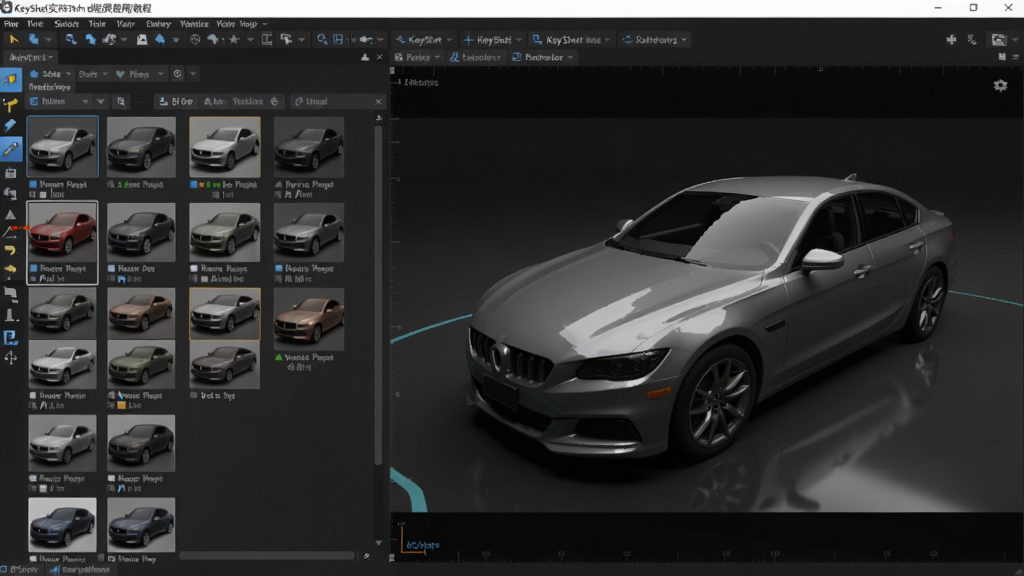
Task: Click the blue chain link toolbar icon
Action: click(x=71, y=40)
